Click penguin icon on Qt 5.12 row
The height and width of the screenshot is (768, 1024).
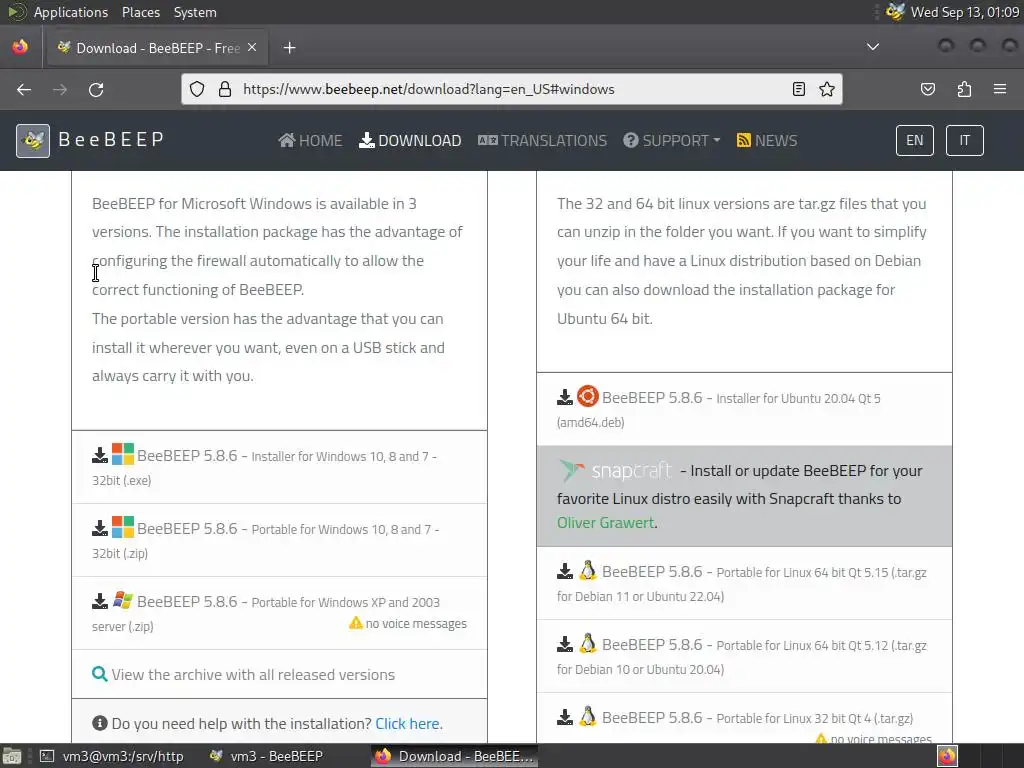(588, 644)
